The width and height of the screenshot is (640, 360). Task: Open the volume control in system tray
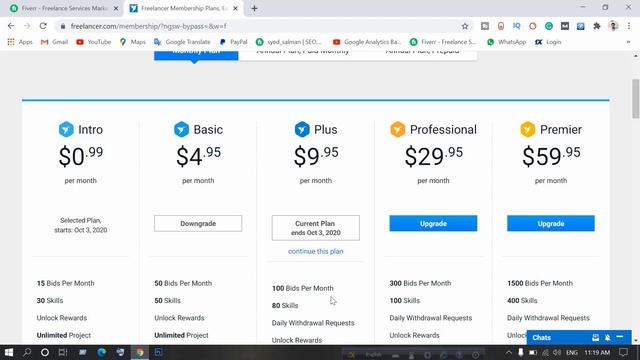[557, 352]
